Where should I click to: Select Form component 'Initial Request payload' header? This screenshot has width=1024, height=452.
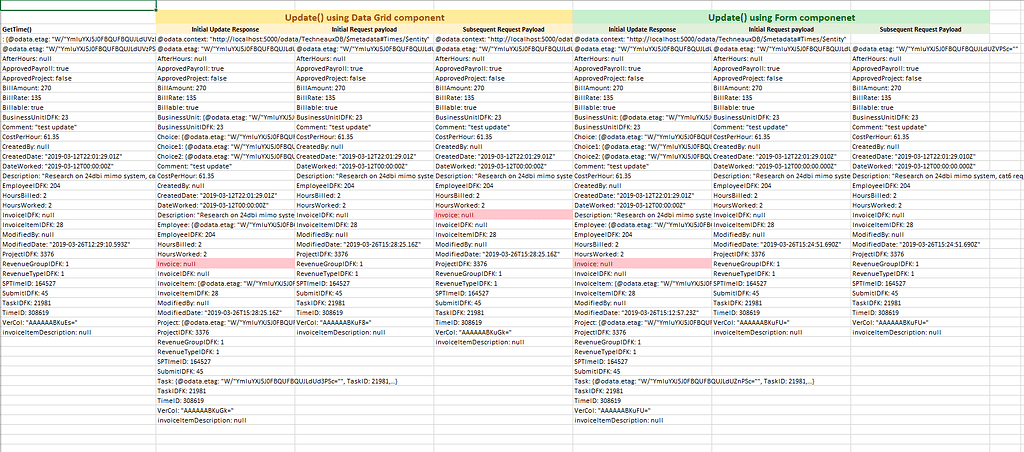click(x=781, y=29)
